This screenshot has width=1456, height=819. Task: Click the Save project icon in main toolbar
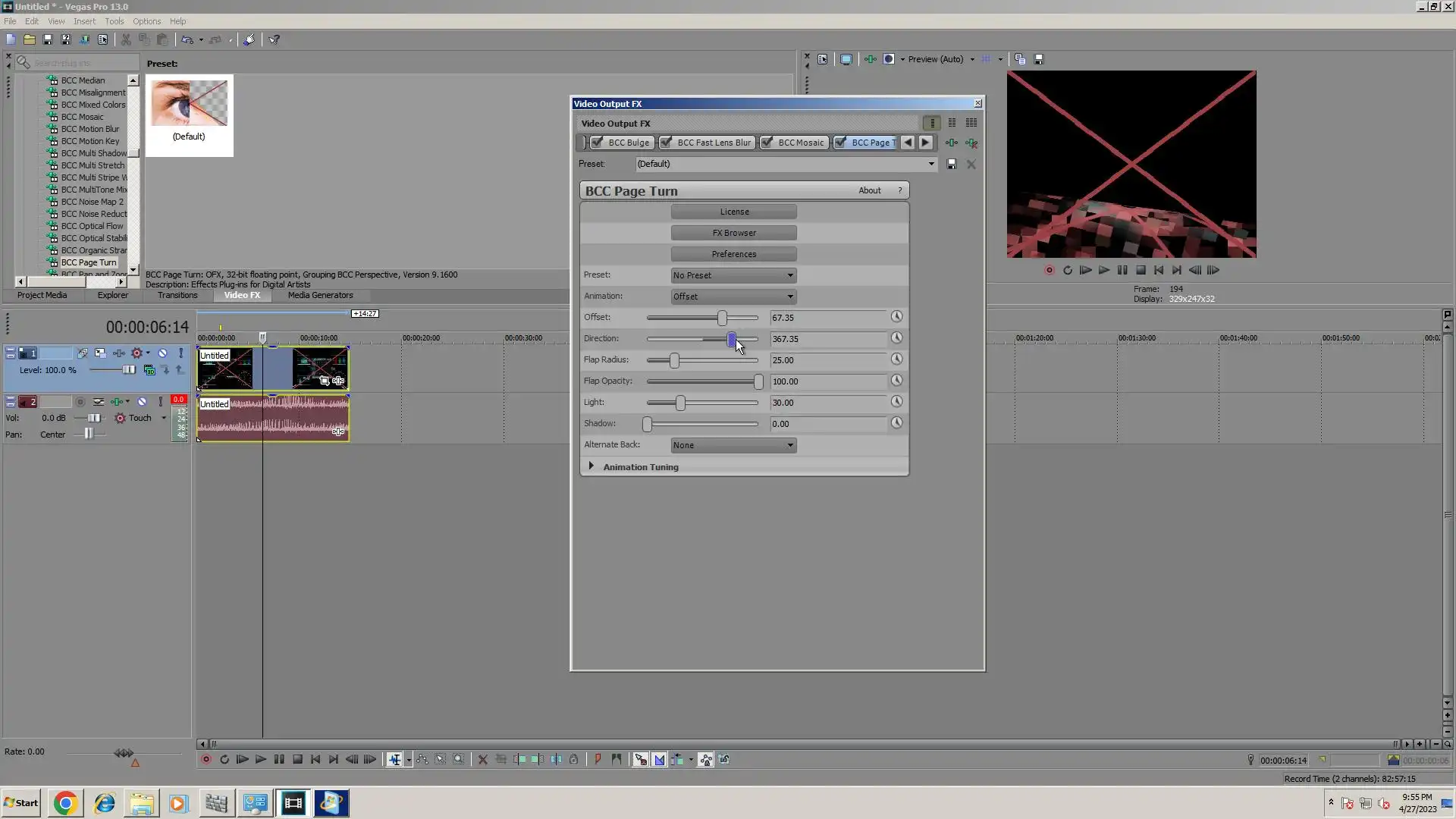click(48, 39)
